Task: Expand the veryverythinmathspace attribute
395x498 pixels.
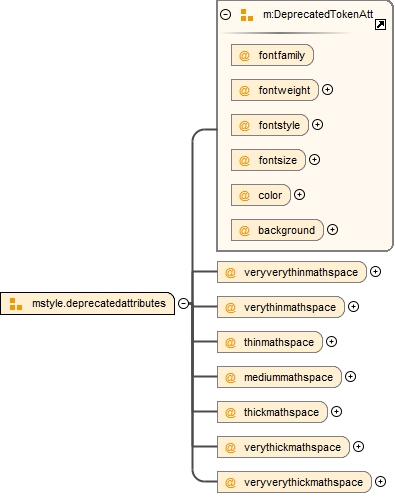Action: [x=376, y=272]
